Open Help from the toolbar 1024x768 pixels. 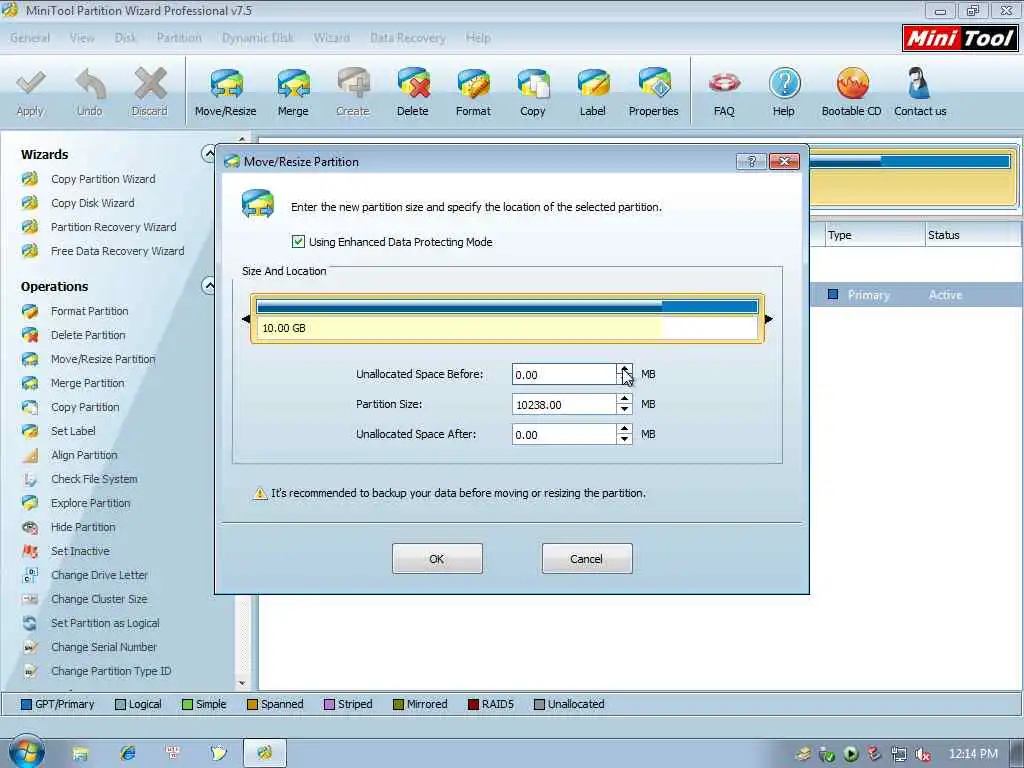coord(784,93)
